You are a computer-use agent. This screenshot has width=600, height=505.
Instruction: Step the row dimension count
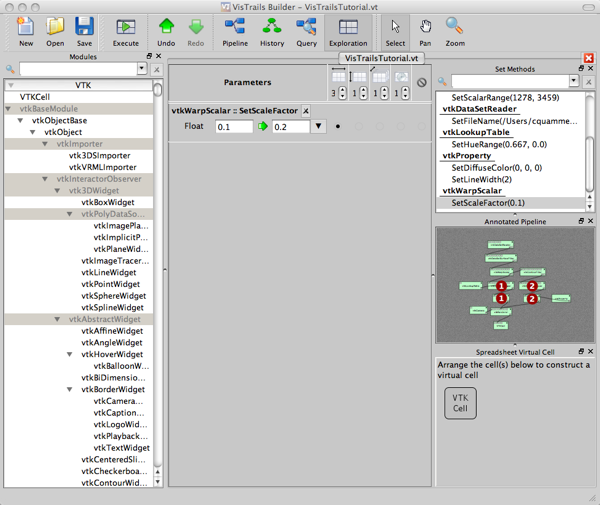[364, 93]
